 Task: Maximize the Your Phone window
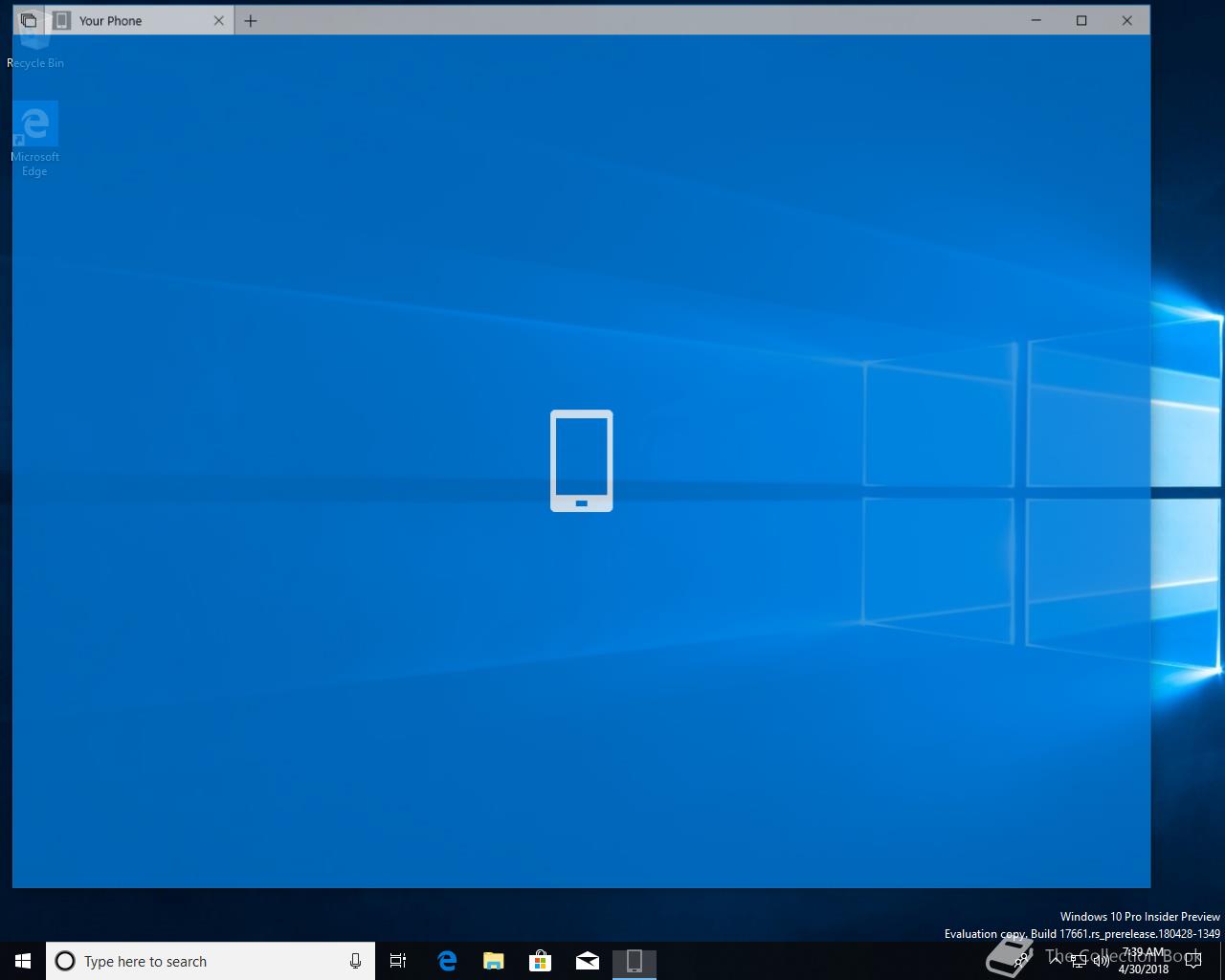click(x=1081, y=20)
